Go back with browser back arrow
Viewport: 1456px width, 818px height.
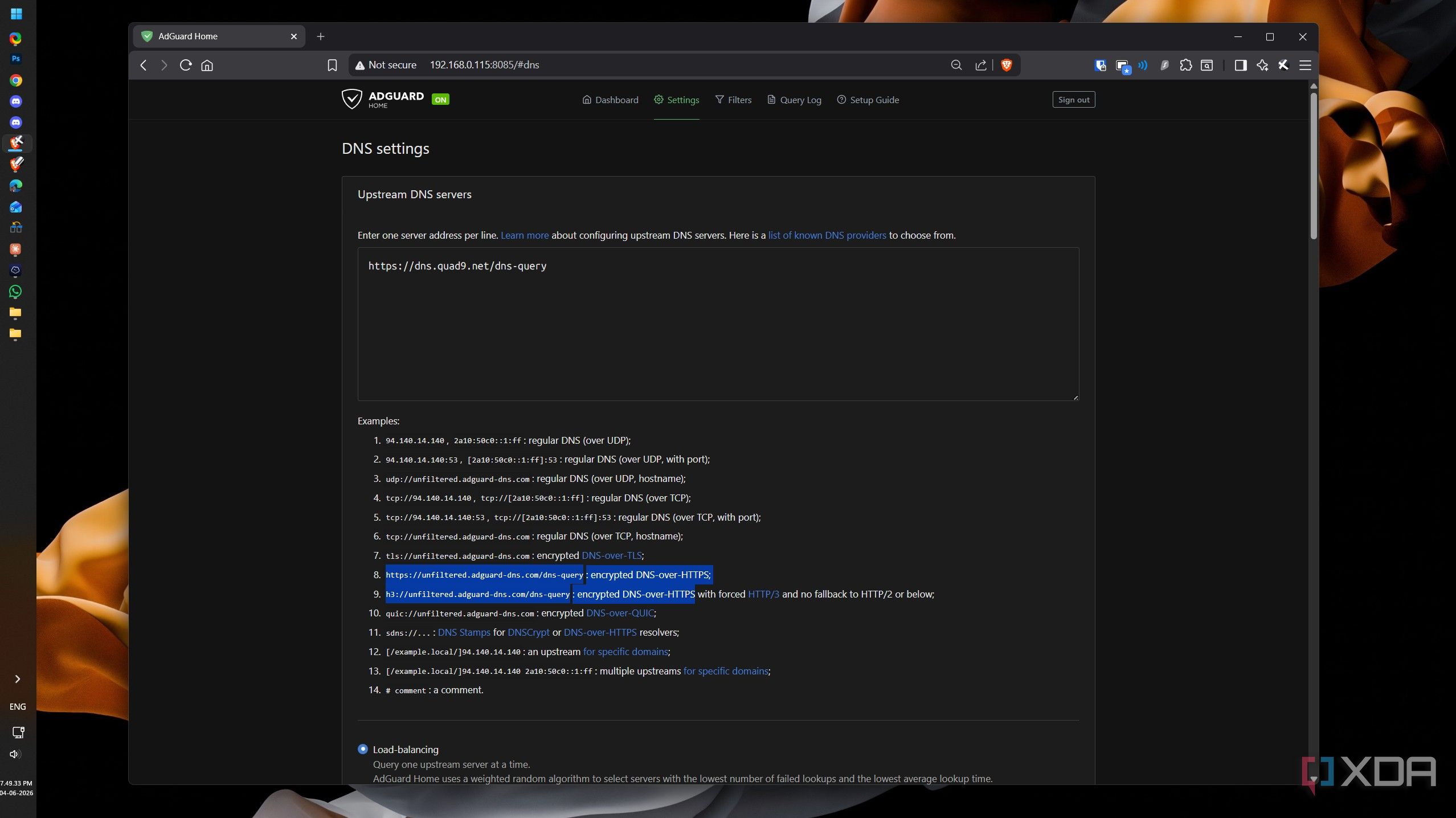click(x=144, y=65)
